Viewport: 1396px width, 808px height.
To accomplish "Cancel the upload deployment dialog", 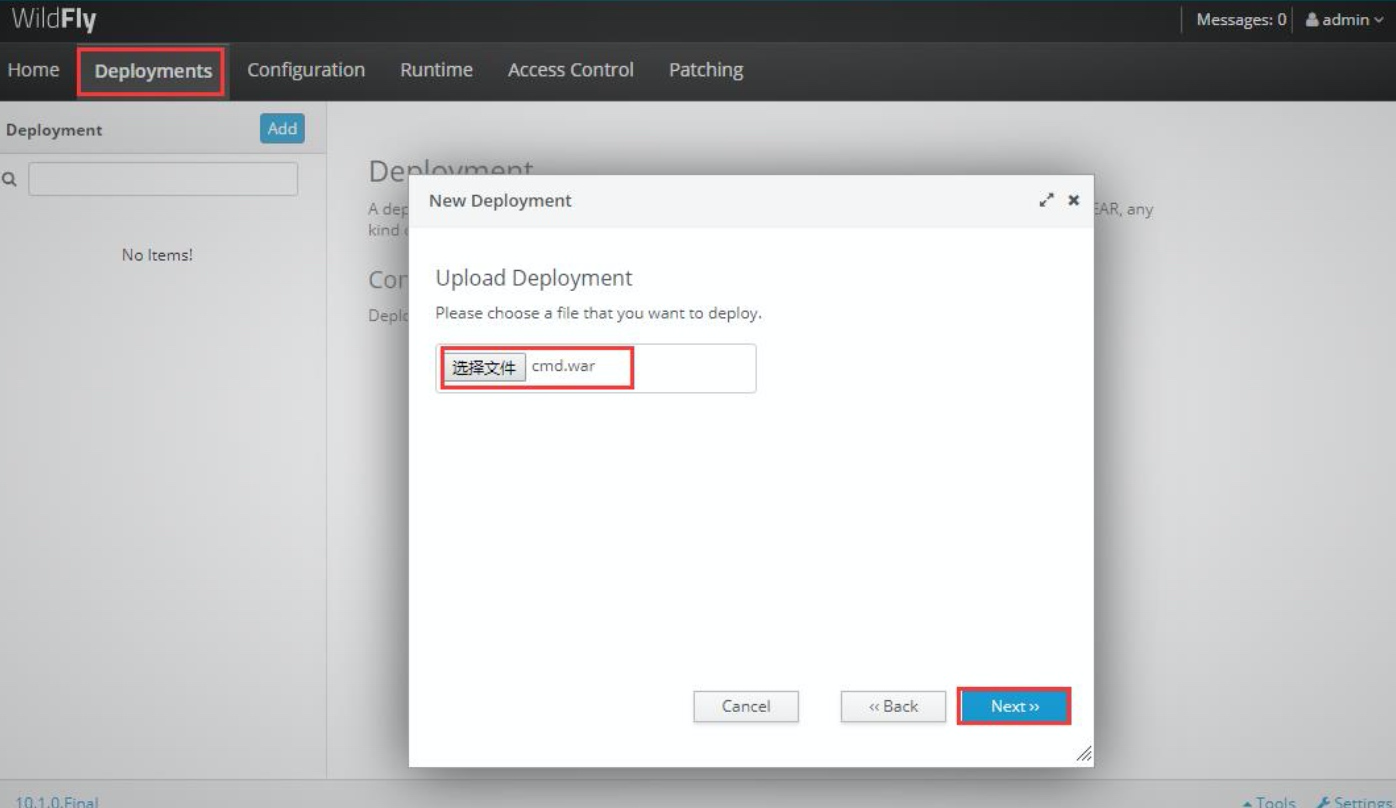I will [x=746, y=706].
